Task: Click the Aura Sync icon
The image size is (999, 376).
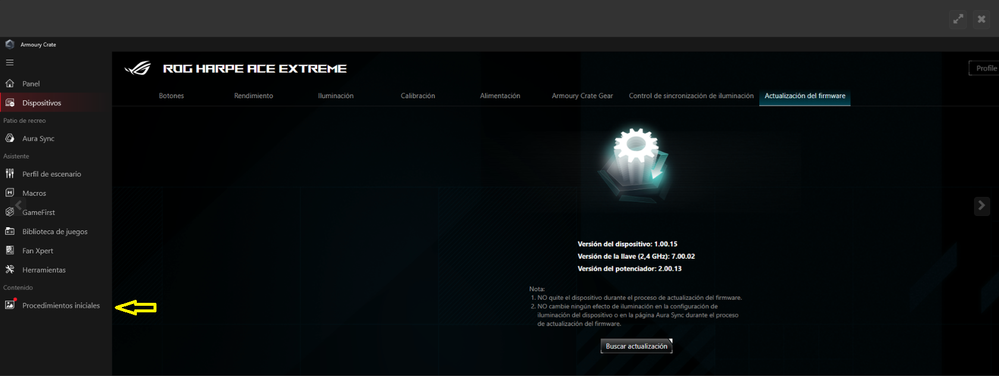Action: click(x=10, y=138)
